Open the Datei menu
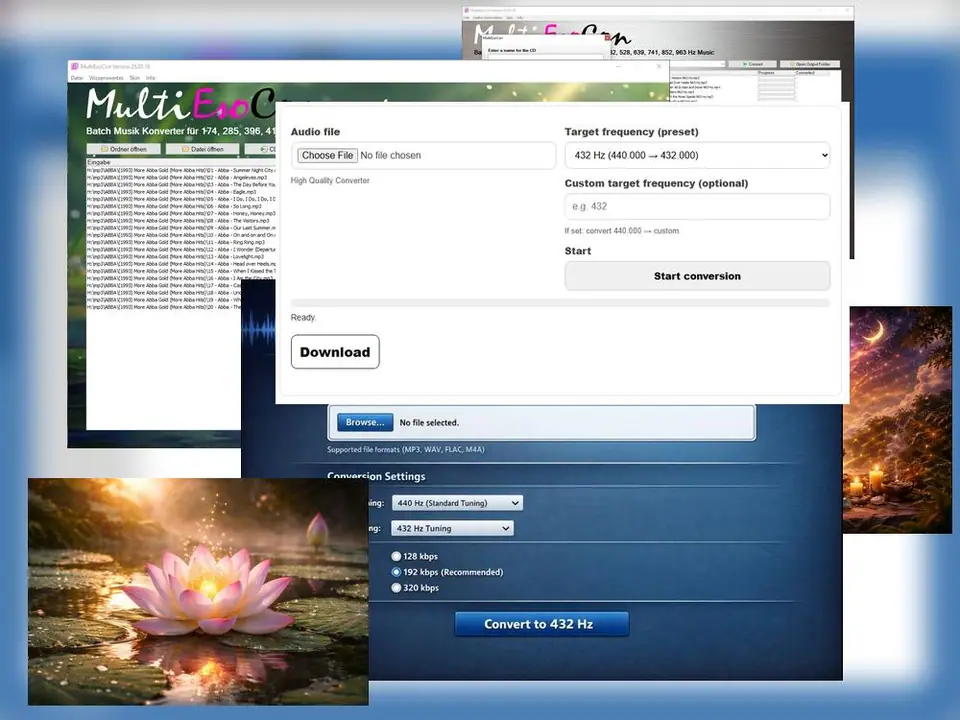This screenshot has width=960, height=720. [x=76, y=77]
